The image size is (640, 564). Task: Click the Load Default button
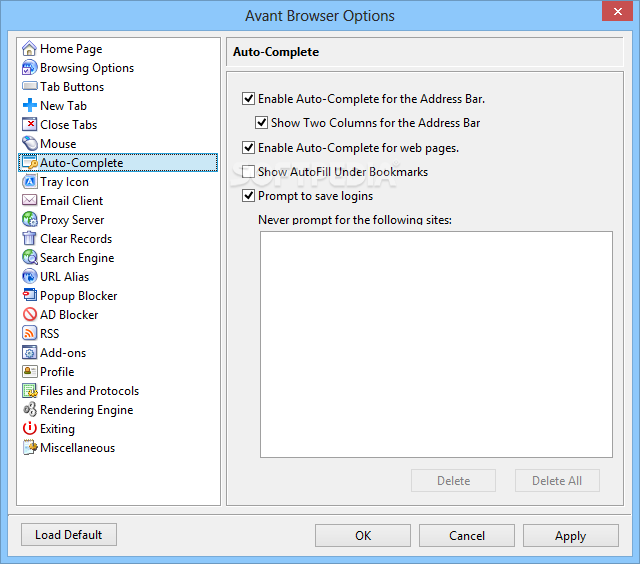pyautogui.click(x=69, y=535)
